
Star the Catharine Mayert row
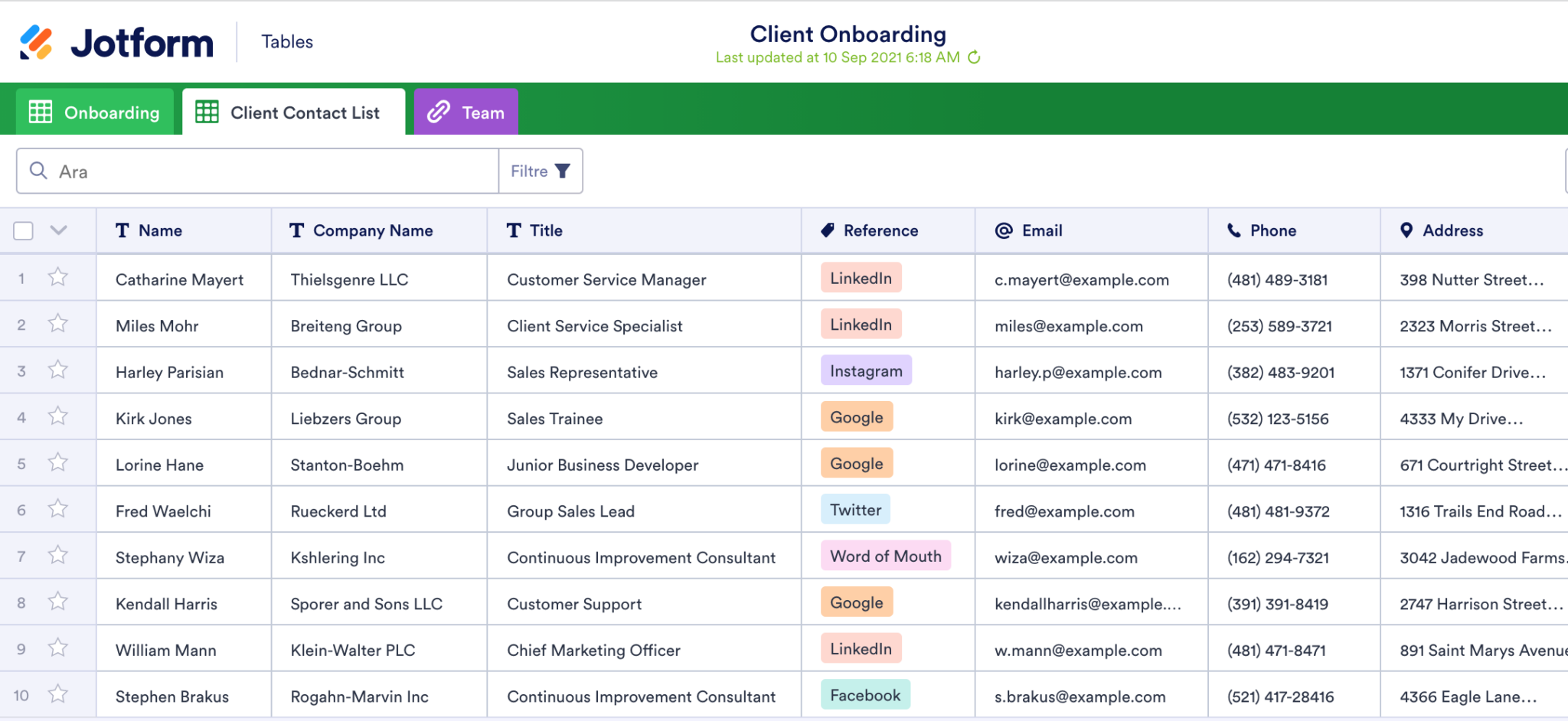(x=58, y=278)
